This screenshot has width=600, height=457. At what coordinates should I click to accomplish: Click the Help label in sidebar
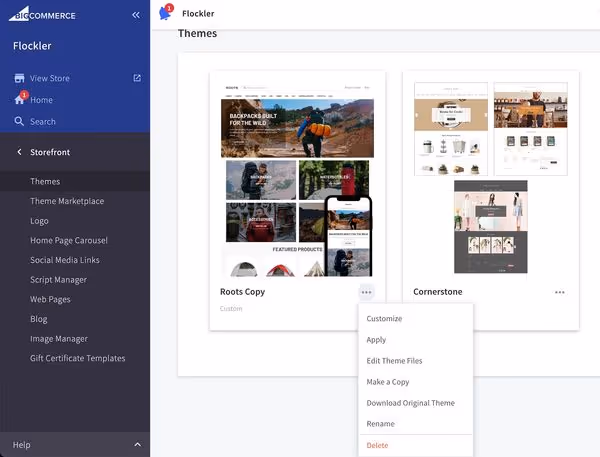click(21, 445)
